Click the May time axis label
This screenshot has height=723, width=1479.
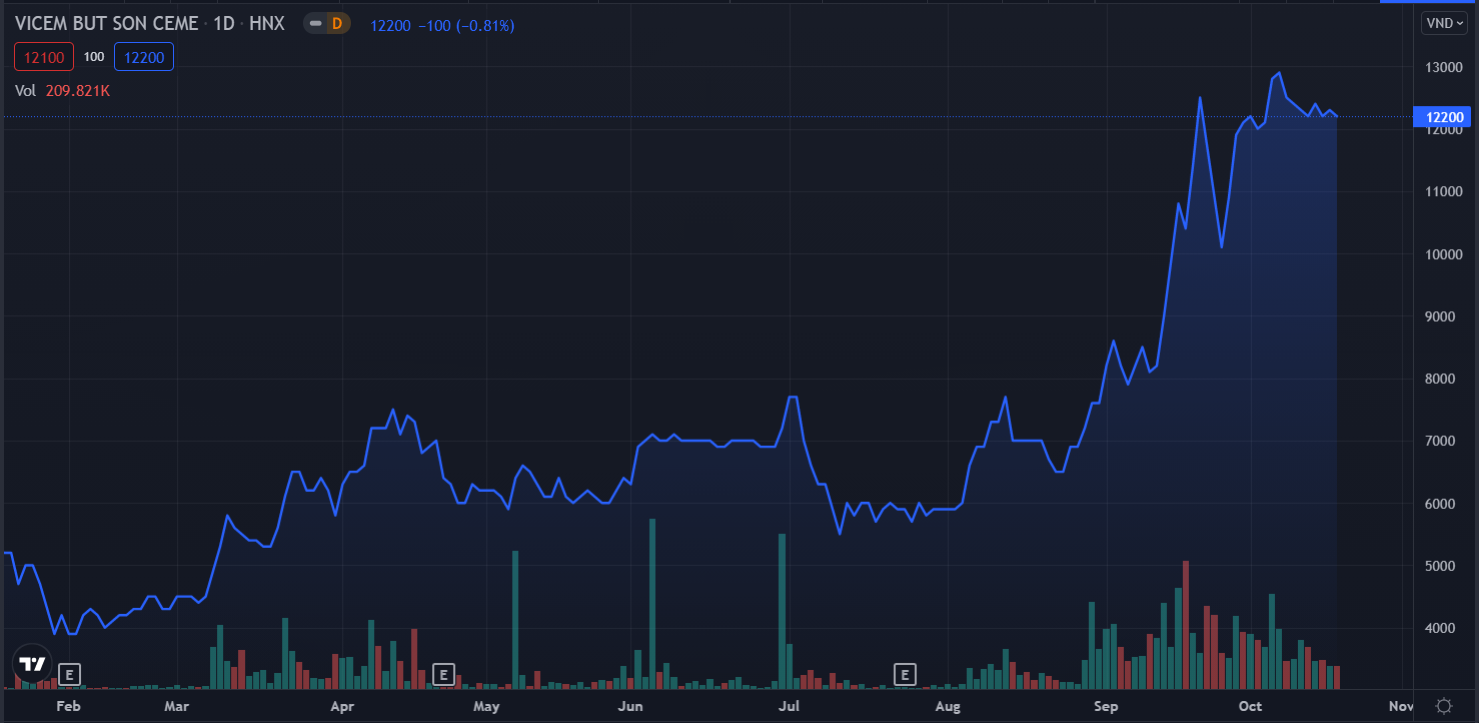pos(487,707)
